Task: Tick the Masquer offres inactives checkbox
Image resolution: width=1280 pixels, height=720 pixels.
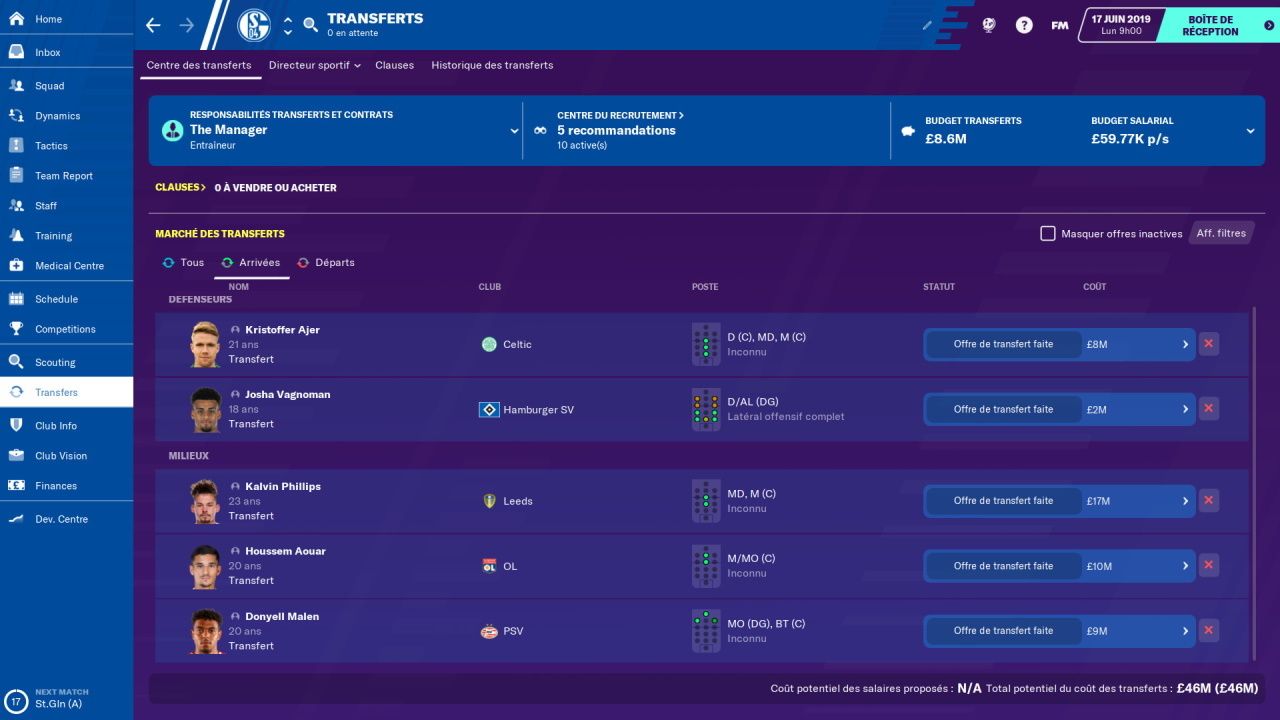Action: click(x=1048, y=233)
